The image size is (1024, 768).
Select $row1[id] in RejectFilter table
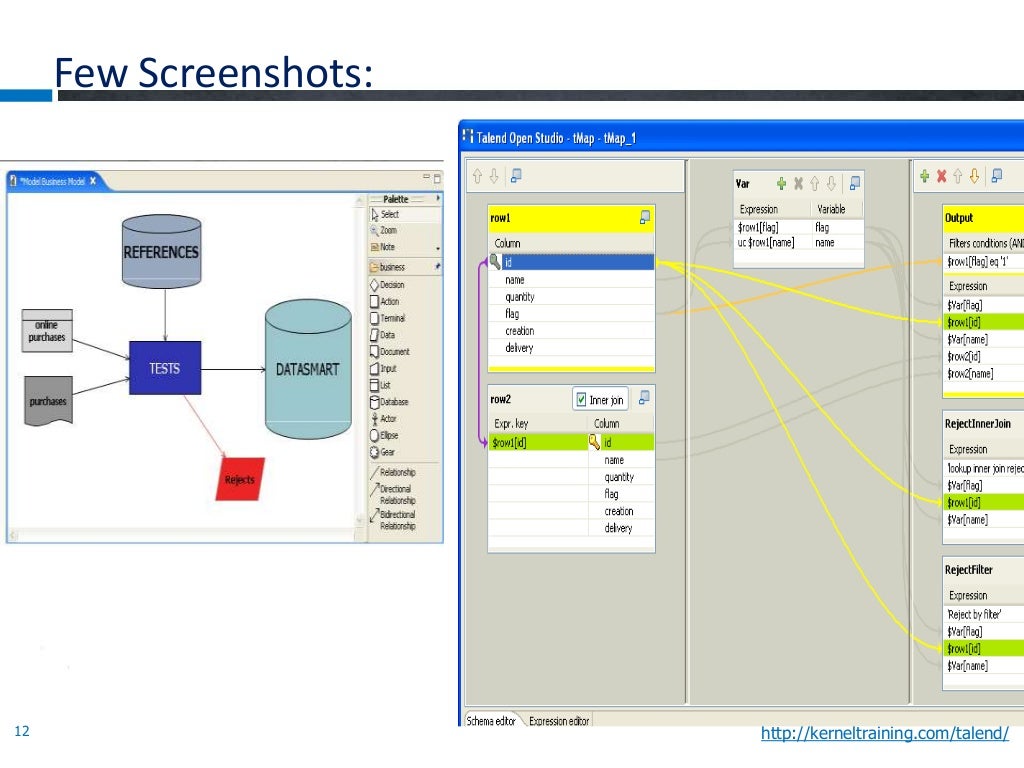[x=984, y=648]
